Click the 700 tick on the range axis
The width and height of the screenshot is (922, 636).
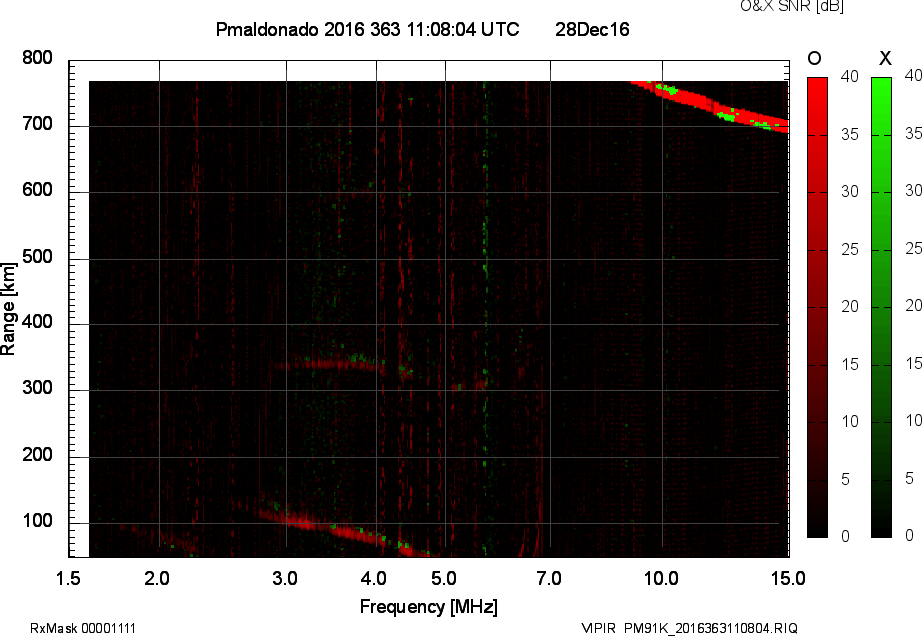(37, 124)
